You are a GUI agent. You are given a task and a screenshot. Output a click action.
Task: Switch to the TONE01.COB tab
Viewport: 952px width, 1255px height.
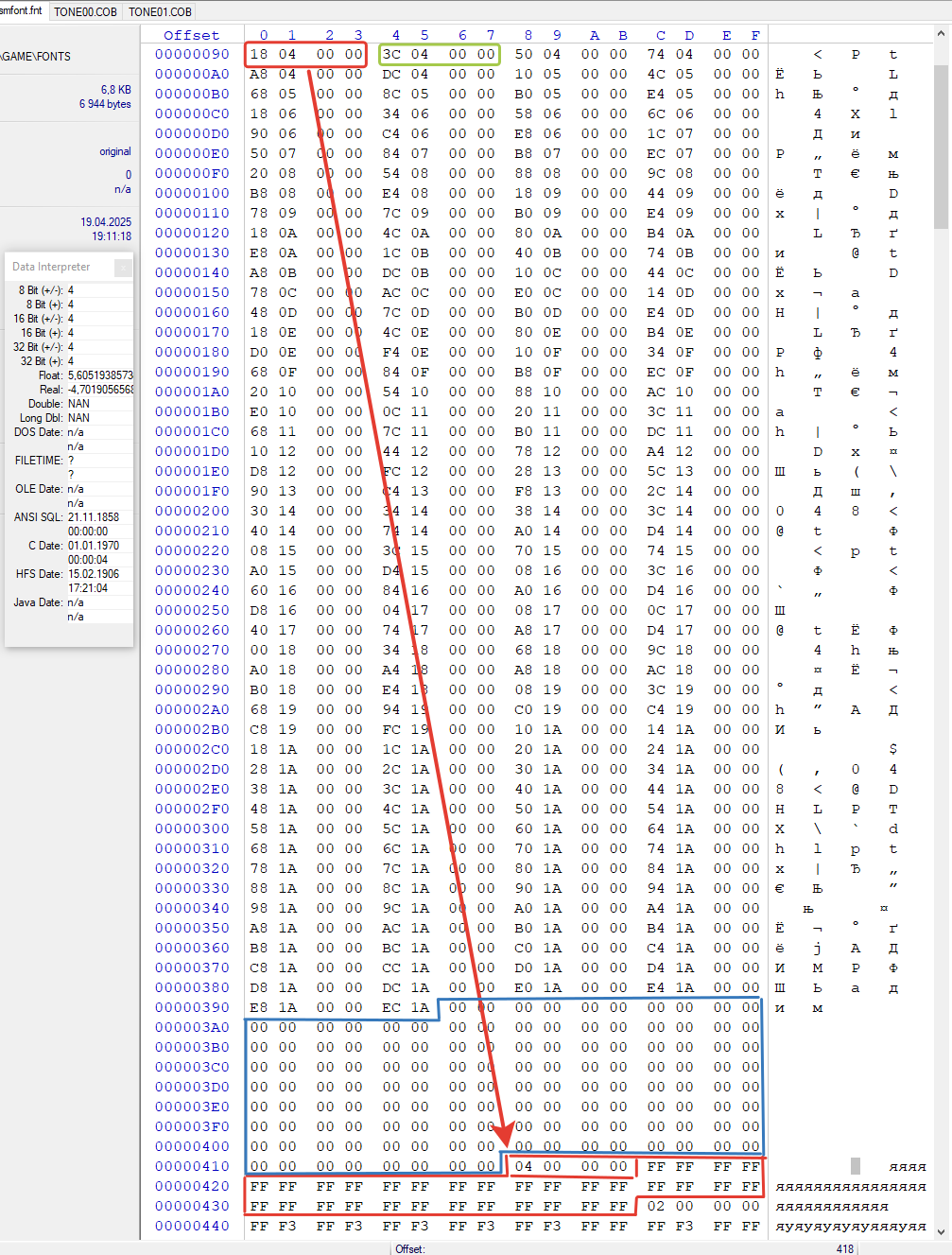point(159,12)
